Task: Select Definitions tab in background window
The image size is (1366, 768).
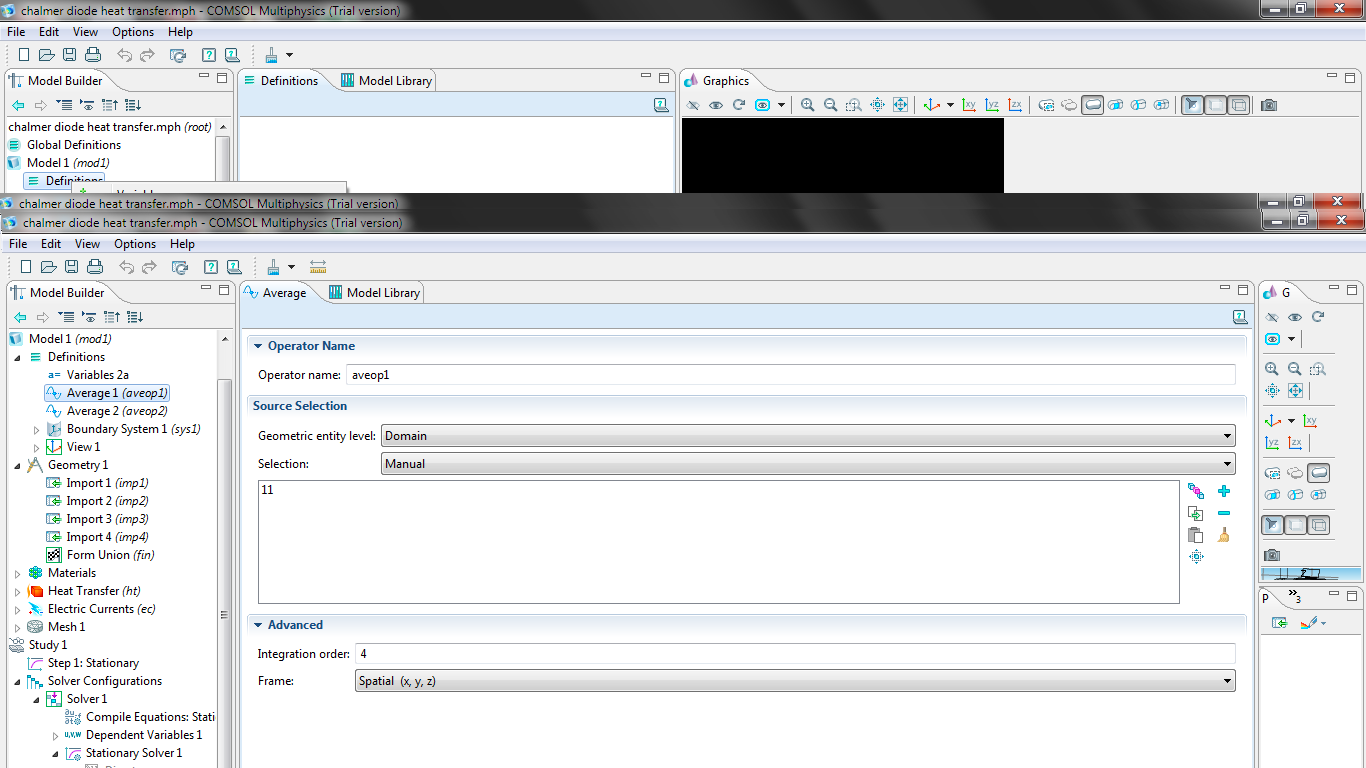Action: [x=280, y=81]
